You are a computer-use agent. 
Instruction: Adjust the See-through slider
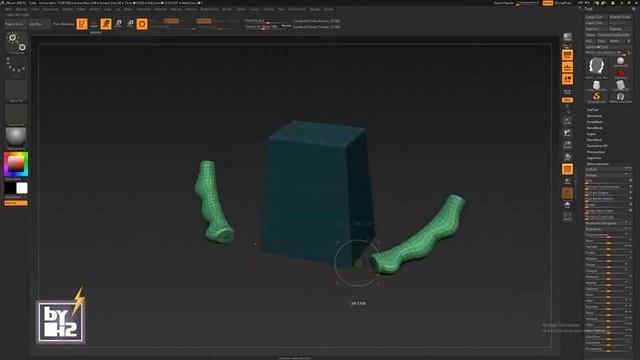[x=527, y=3]
